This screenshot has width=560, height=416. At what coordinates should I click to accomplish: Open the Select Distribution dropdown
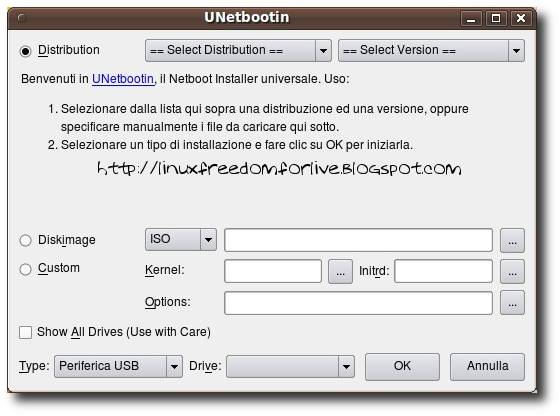tap(238, 50)
